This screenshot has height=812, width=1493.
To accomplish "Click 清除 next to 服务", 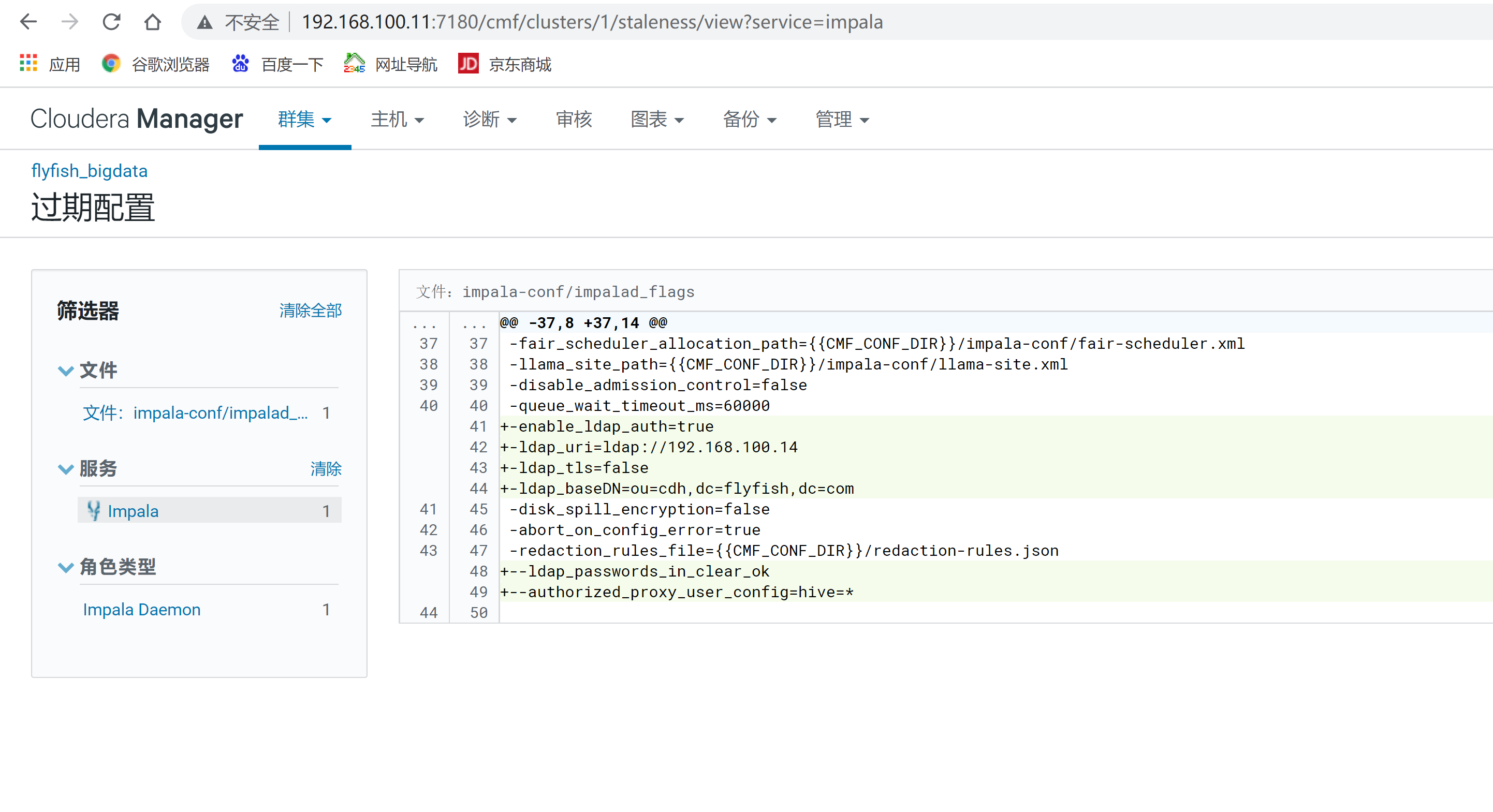I will coord(326,468).
